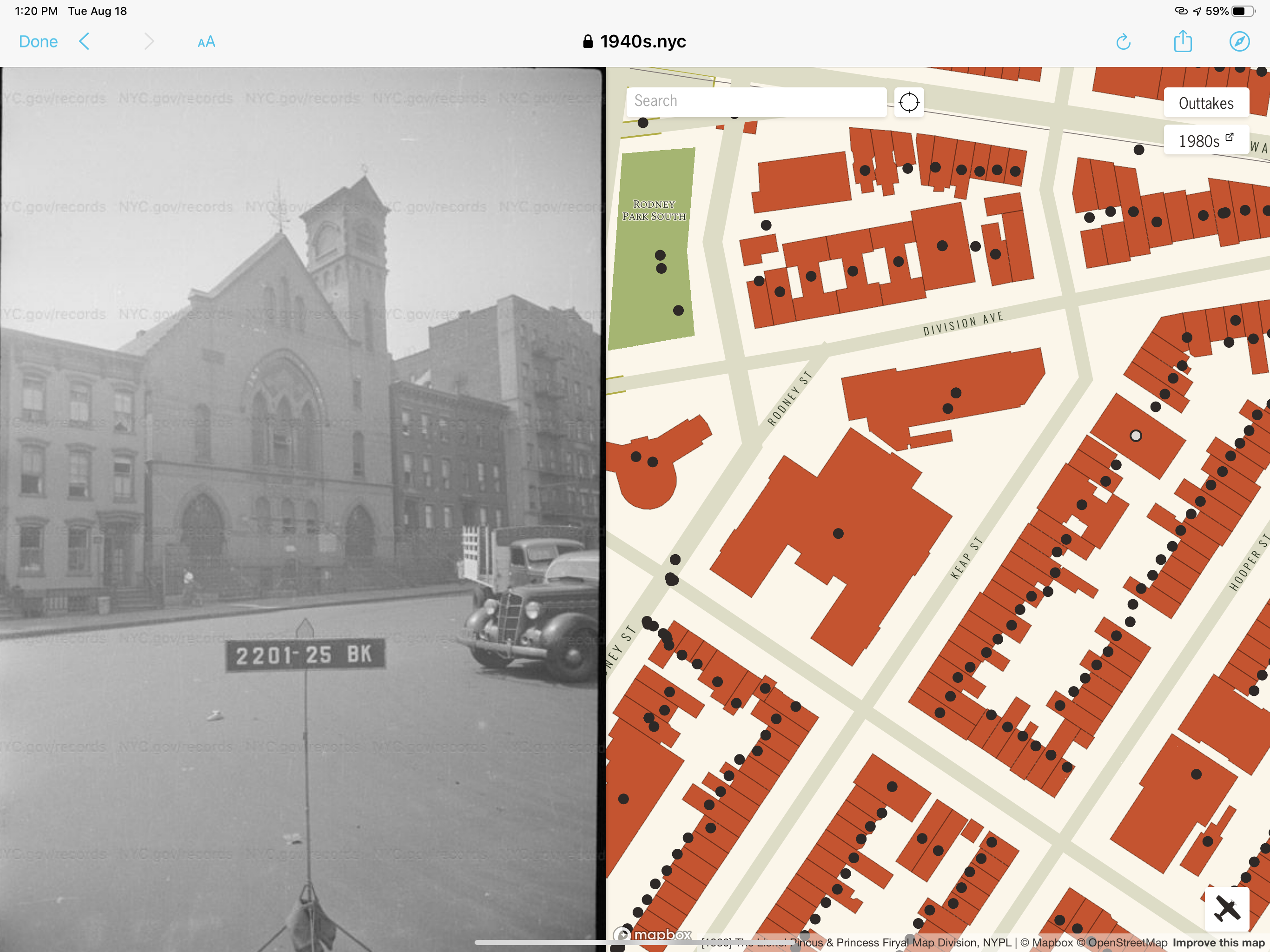Viewport: 1270px width, 952px height.
Task: Click the Improve this map link
Action: click(x=1218, y=943)
